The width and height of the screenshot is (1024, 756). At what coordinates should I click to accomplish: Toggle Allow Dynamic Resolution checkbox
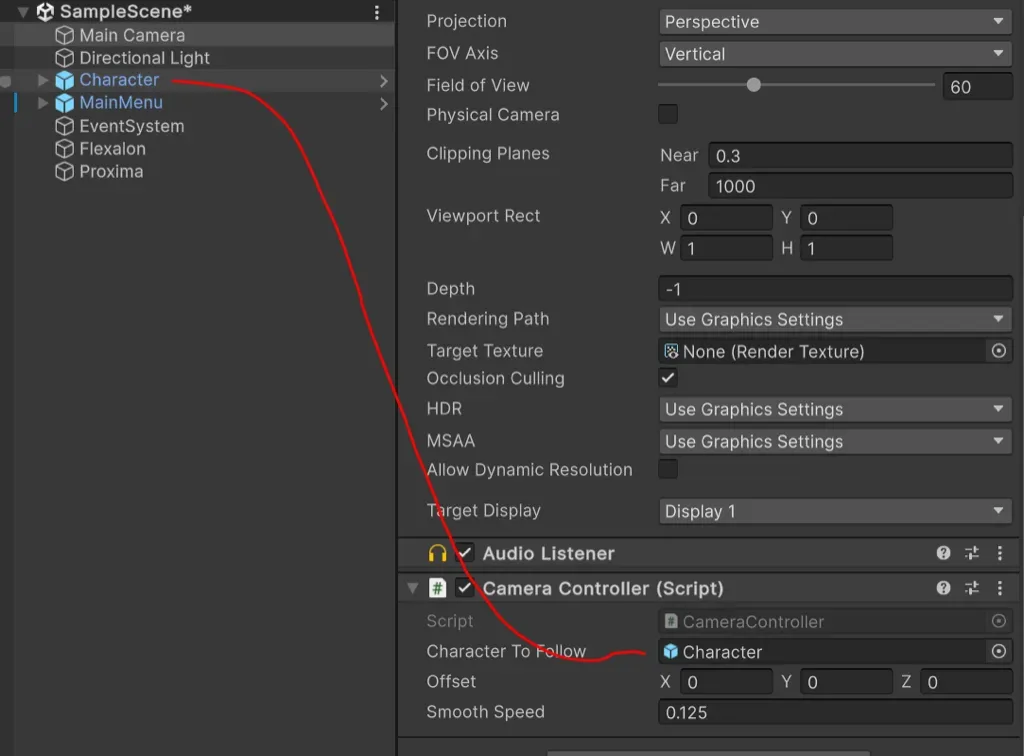pos(668,469)
